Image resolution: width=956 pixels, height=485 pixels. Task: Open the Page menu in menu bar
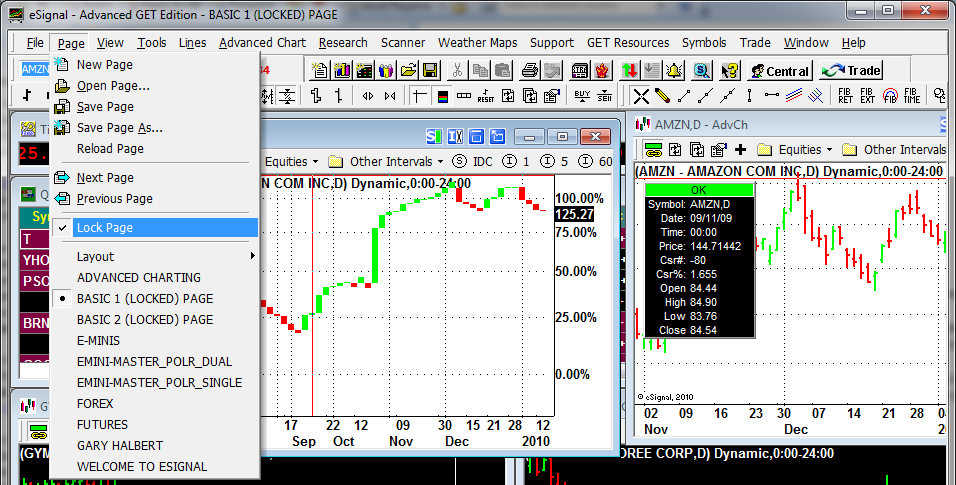pos(71,43)
